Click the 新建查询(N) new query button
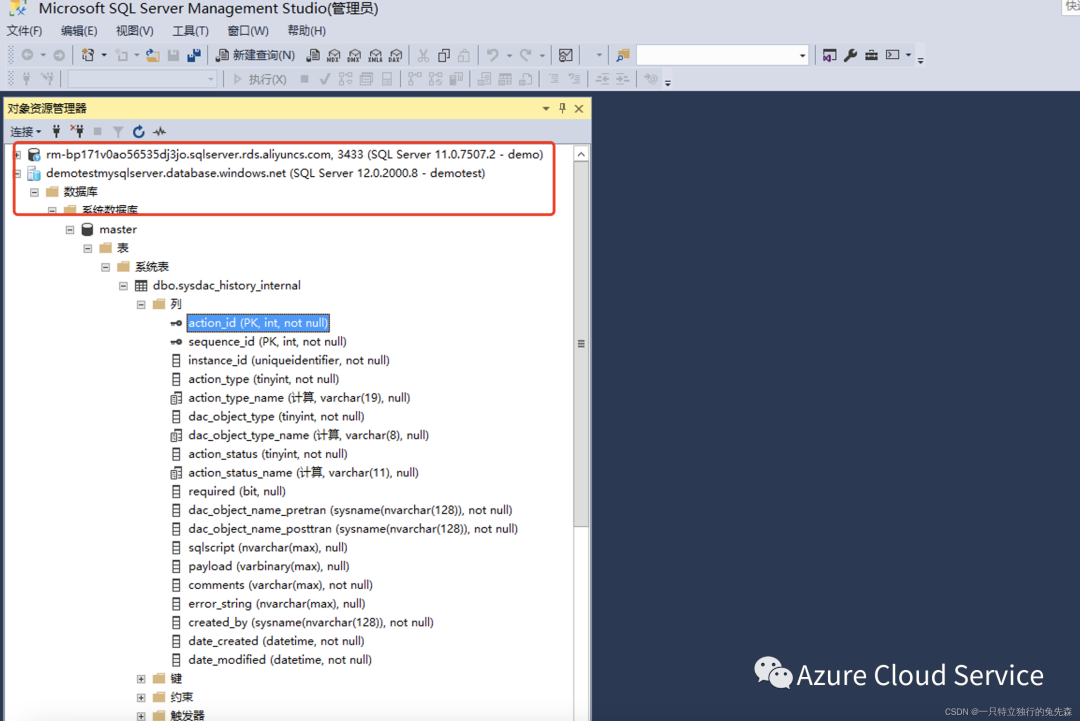 (x=256, y=55)
